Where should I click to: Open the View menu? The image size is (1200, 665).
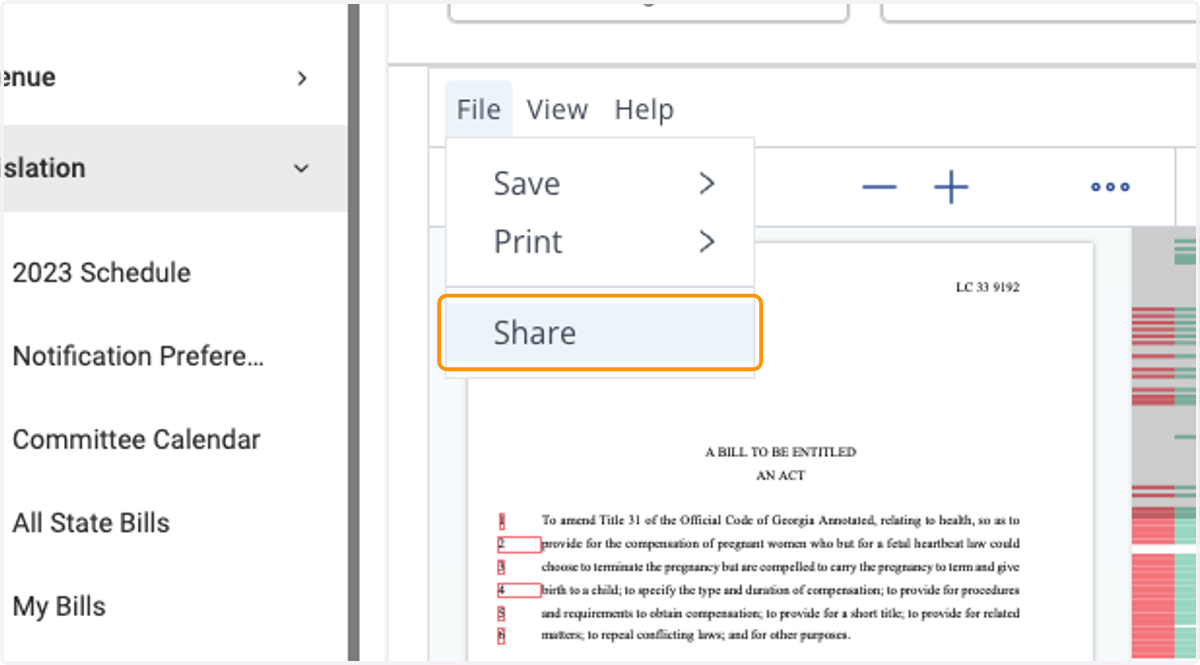(x=557, y=109)
